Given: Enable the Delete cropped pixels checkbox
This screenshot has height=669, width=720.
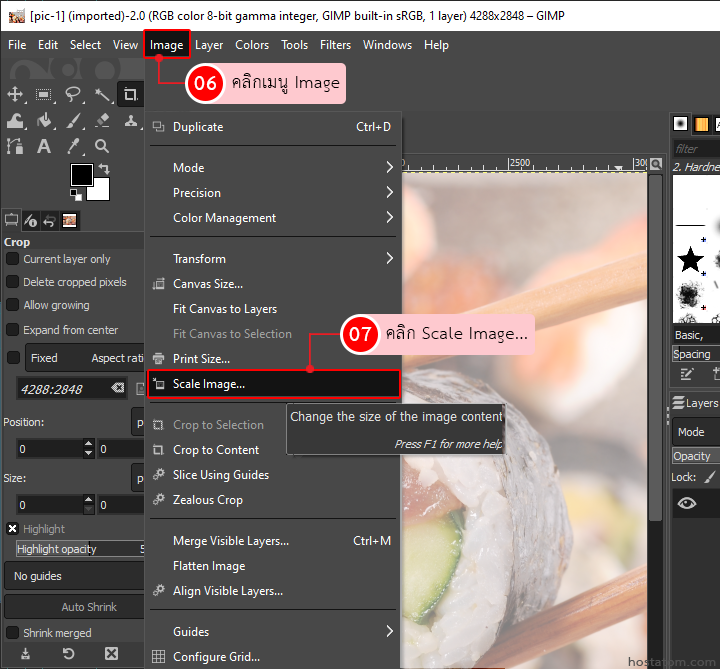Looking at the screenshot, I should [13, 282].
